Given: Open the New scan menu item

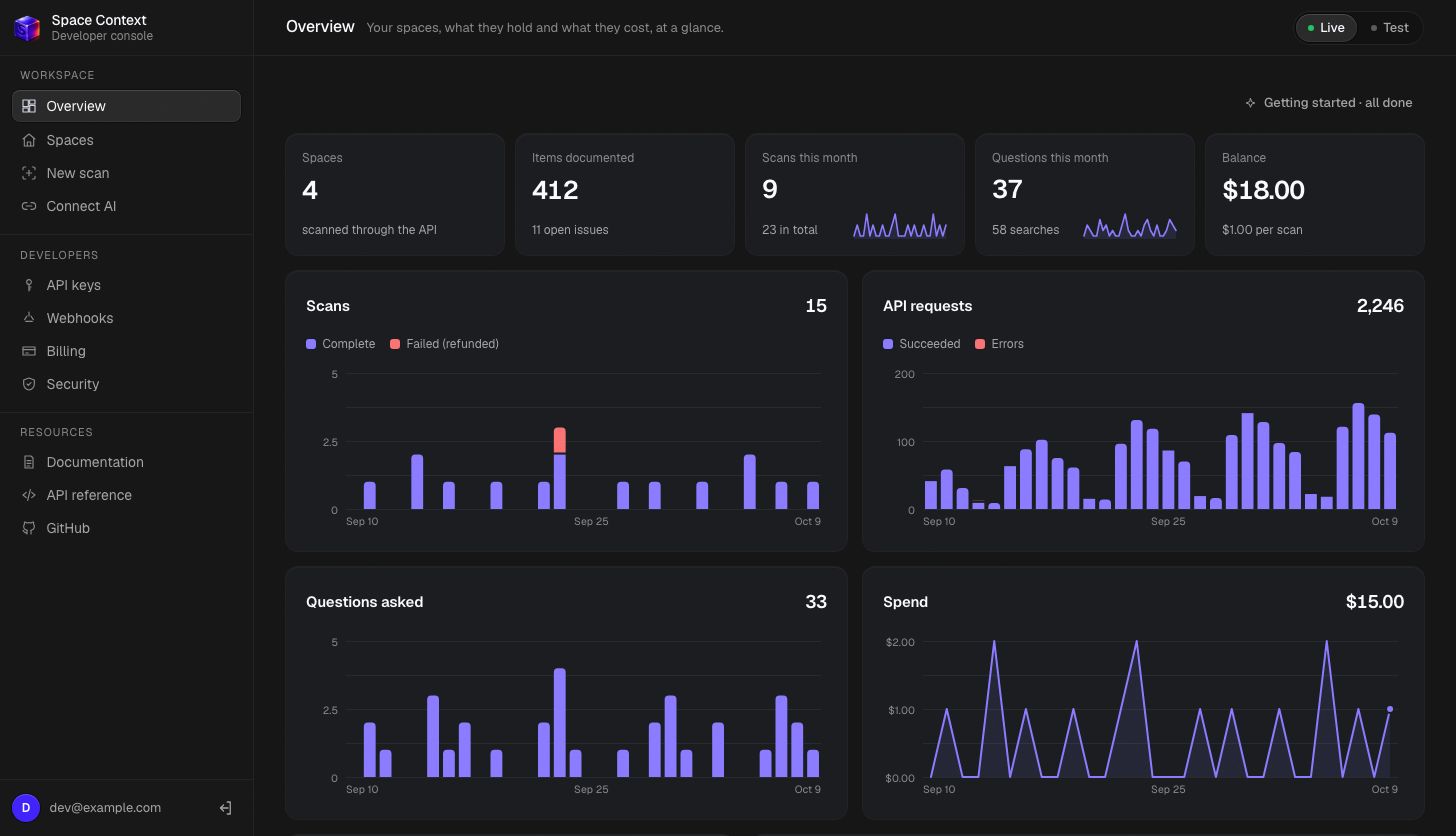Looking at the screenshot, I should [126, 173].
